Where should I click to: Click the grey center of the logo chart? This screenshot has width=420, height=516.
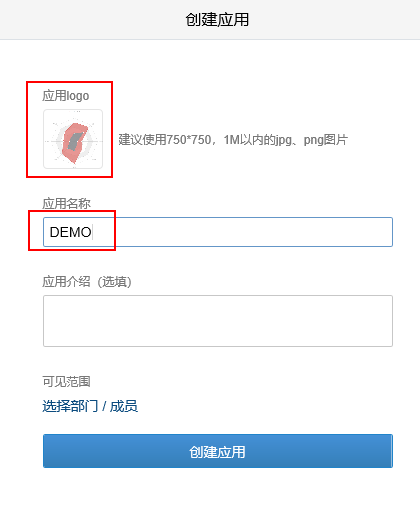coord(75,141)
